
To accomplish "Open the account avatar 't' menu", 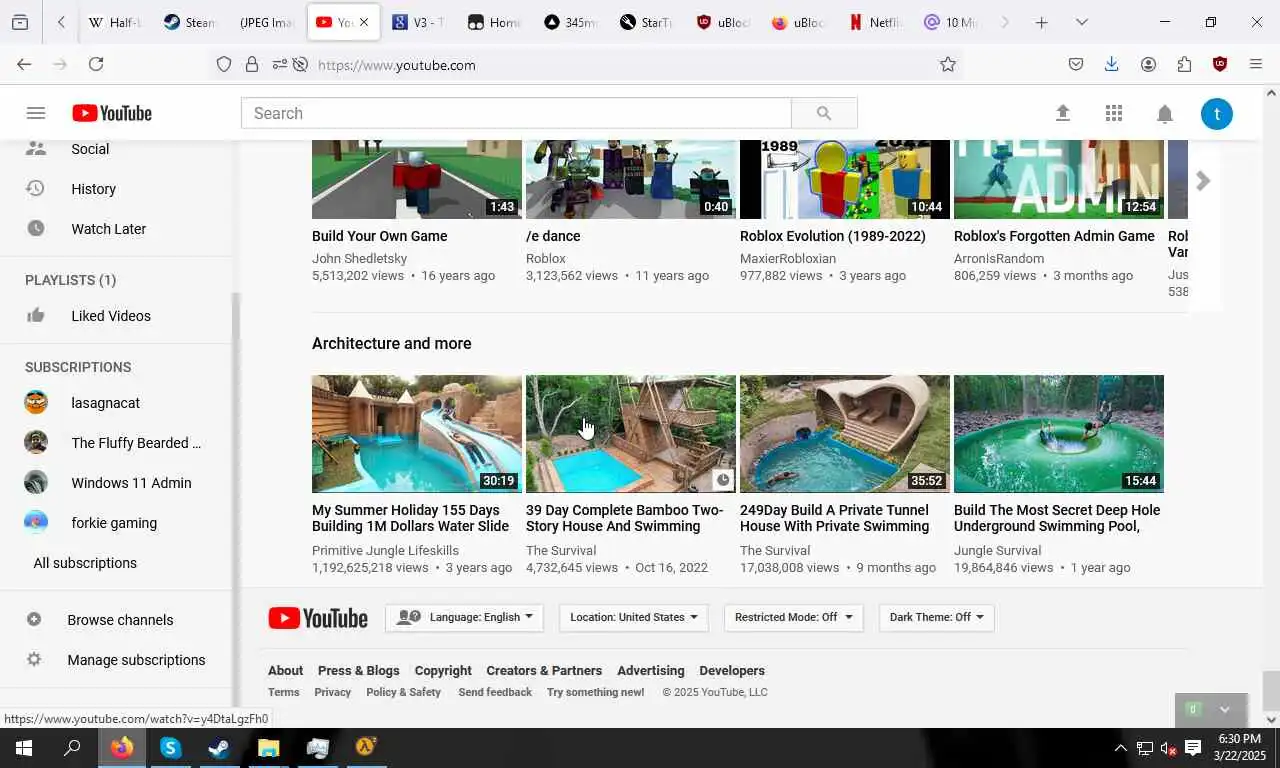I will (x=1216, y=113).
